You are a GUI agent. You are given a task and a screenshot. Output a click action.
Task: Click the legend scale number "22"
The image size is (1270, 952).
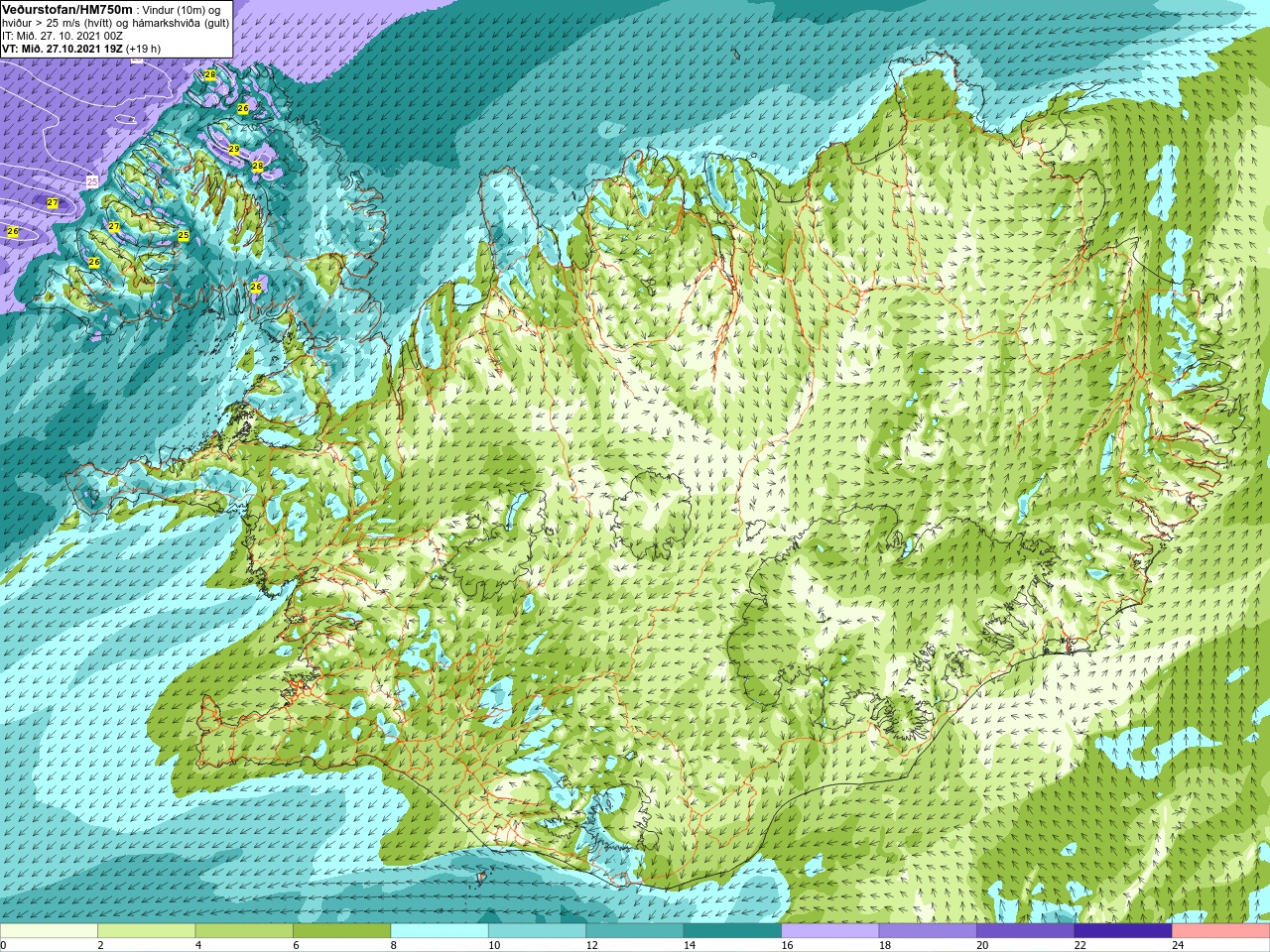[x=1080, y=945]
